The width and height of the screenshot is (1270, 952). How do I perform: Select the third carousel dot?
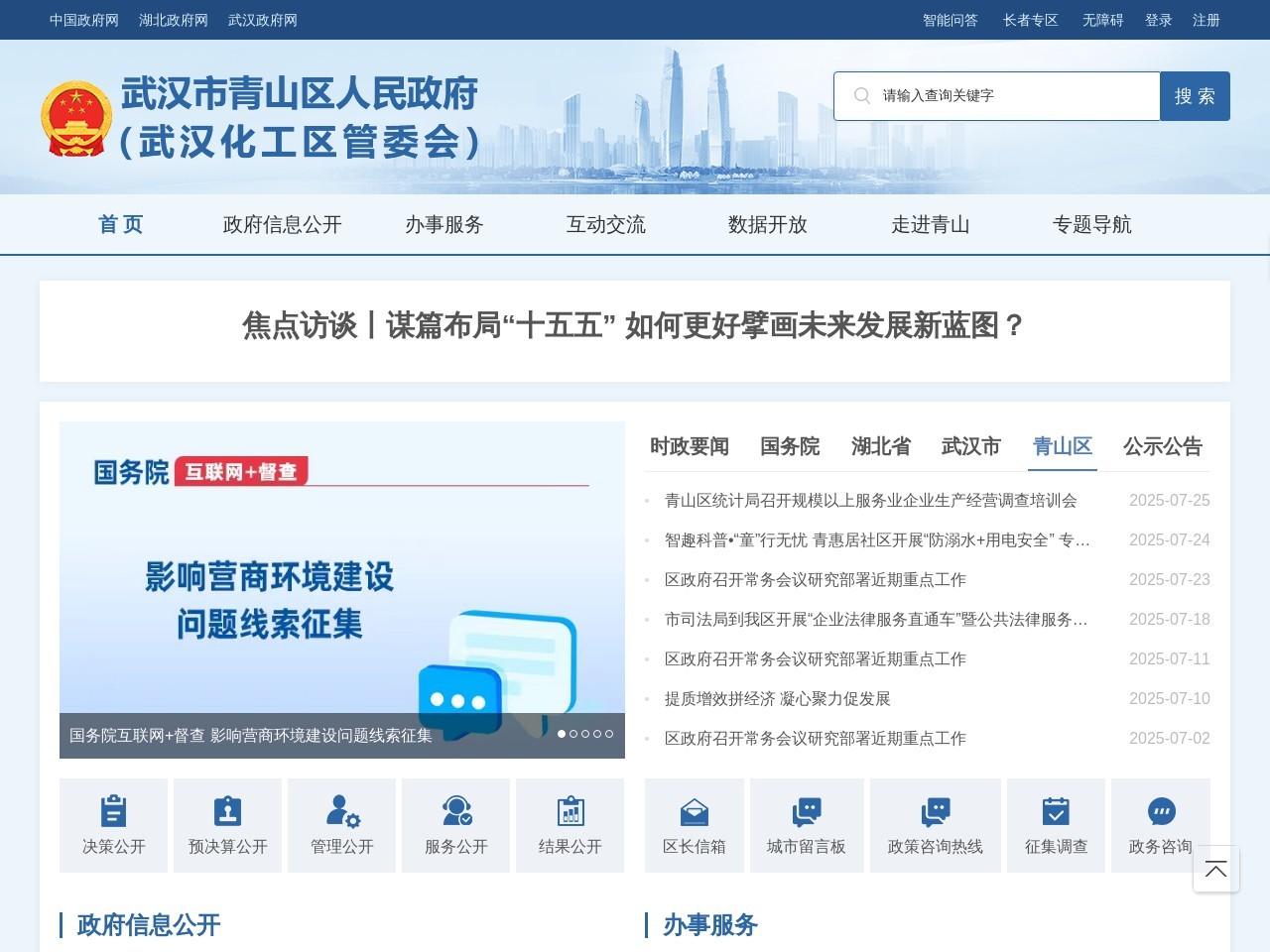(585, 734)
